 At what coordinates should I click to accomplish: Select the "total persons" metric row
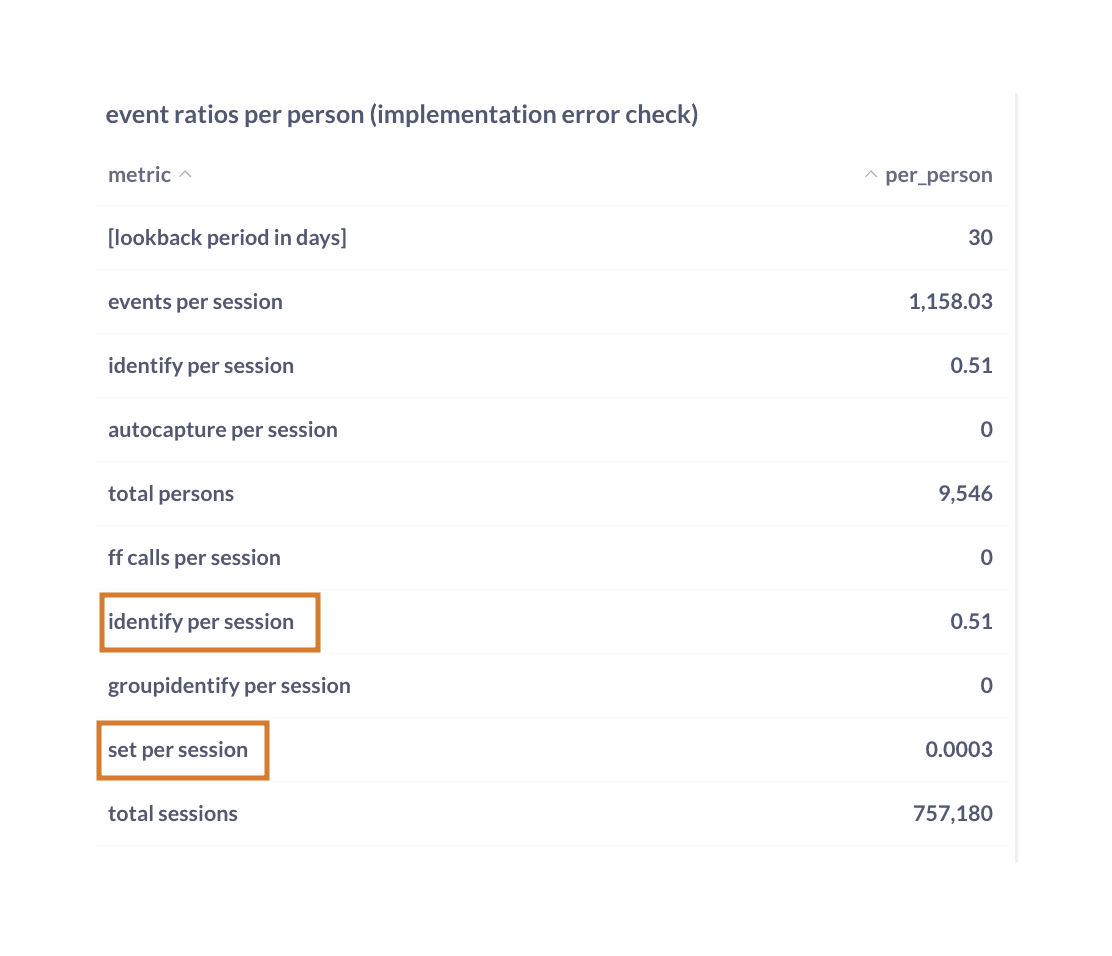pos(171,493)
